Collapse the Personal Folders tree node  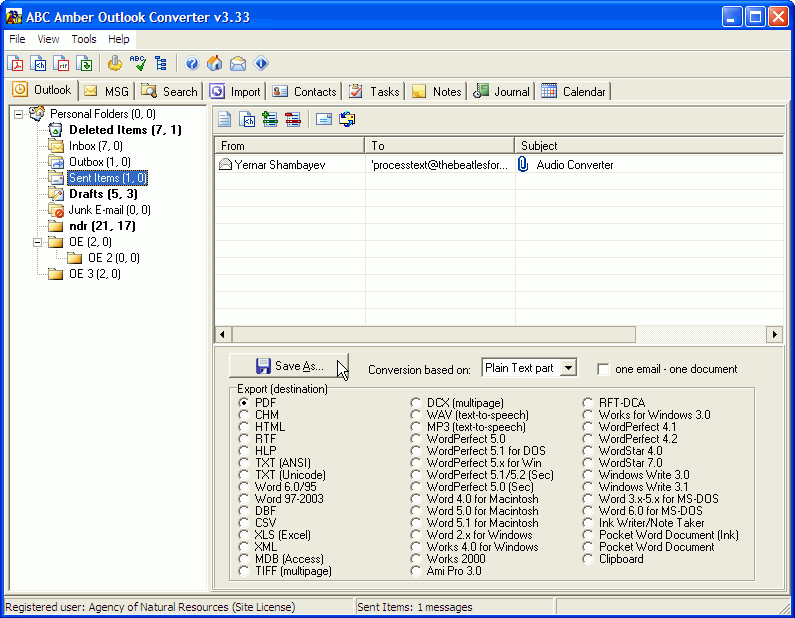19,114
